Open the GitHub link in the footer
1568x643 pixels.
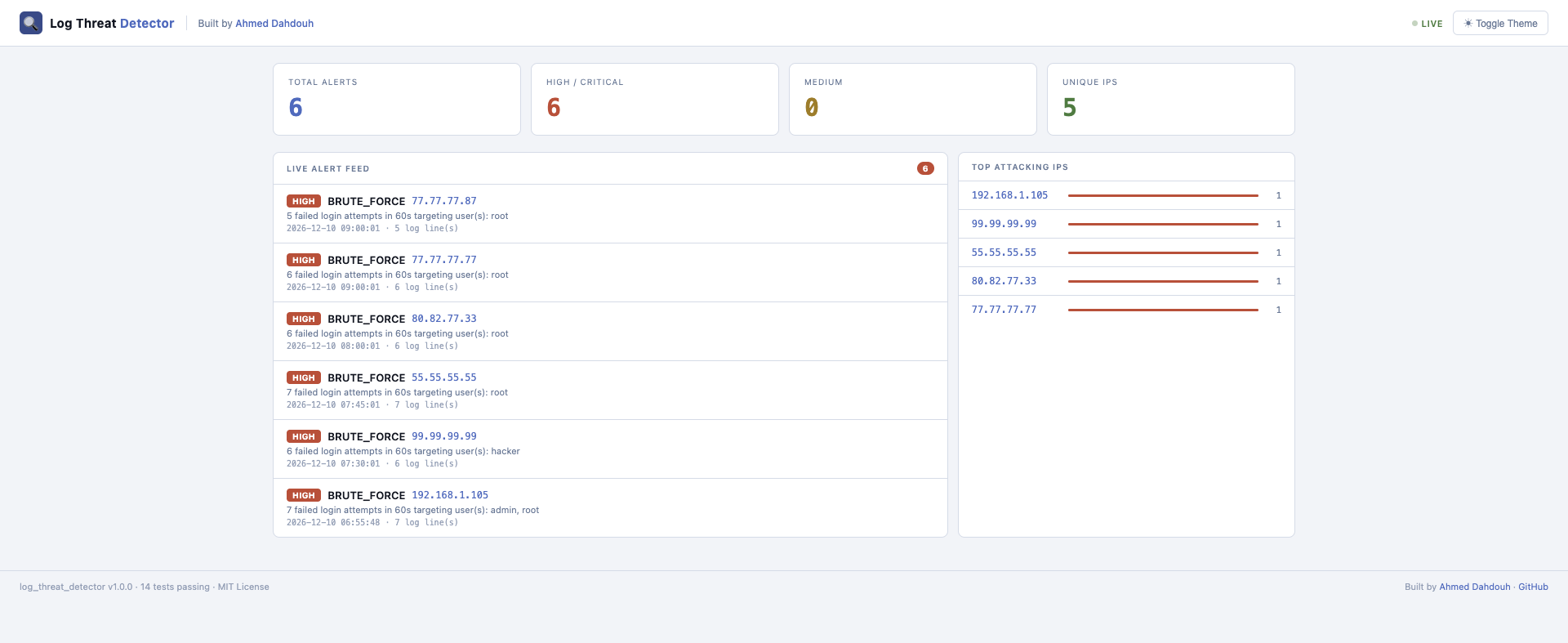1533,587
